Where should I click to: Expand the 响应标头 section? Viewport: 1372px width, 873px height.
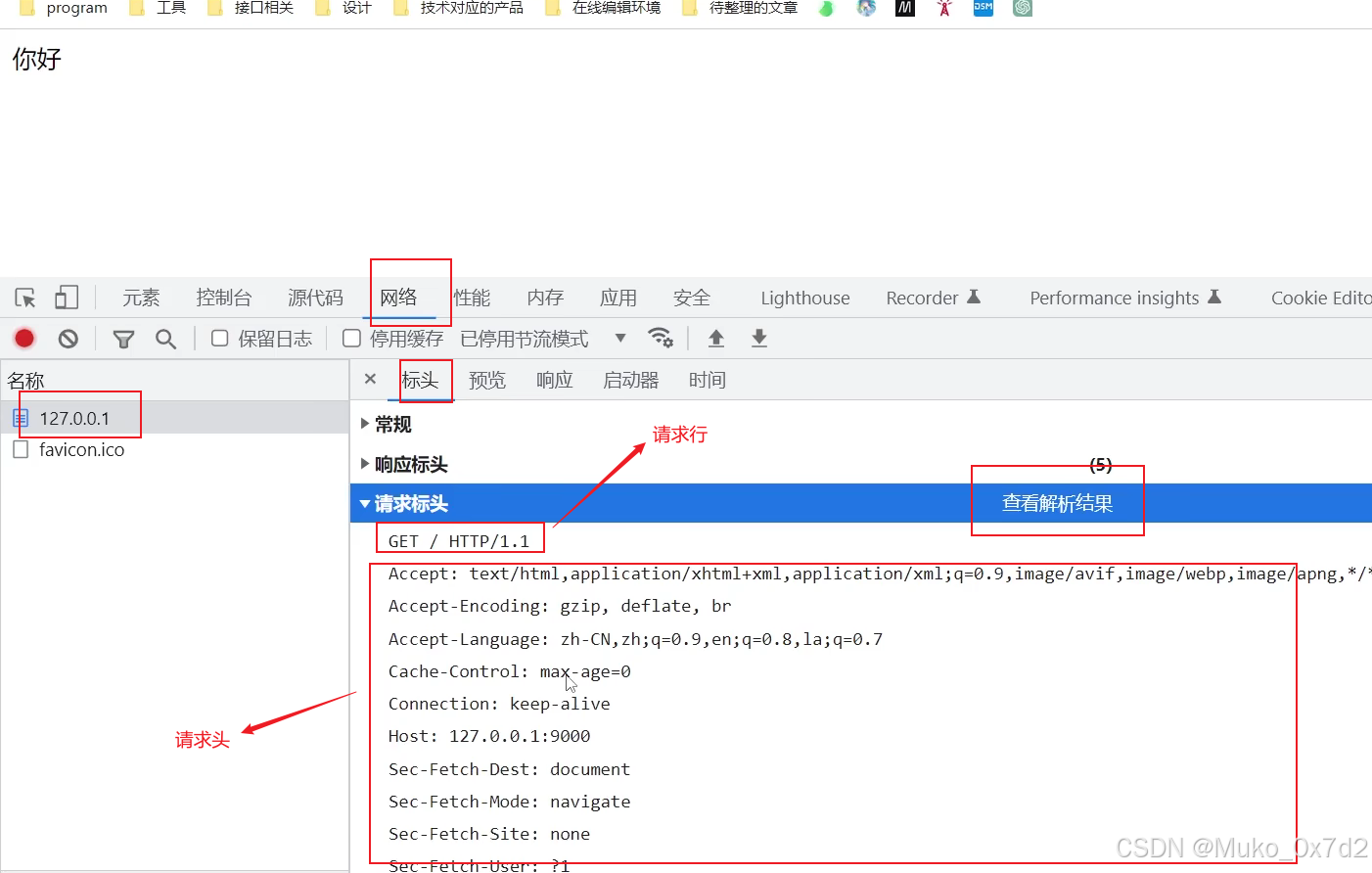[404, 464]
